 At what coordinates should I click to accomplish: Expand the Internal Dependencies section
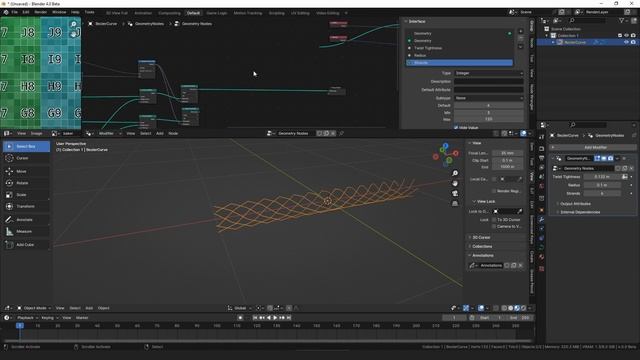pos(579,212)
